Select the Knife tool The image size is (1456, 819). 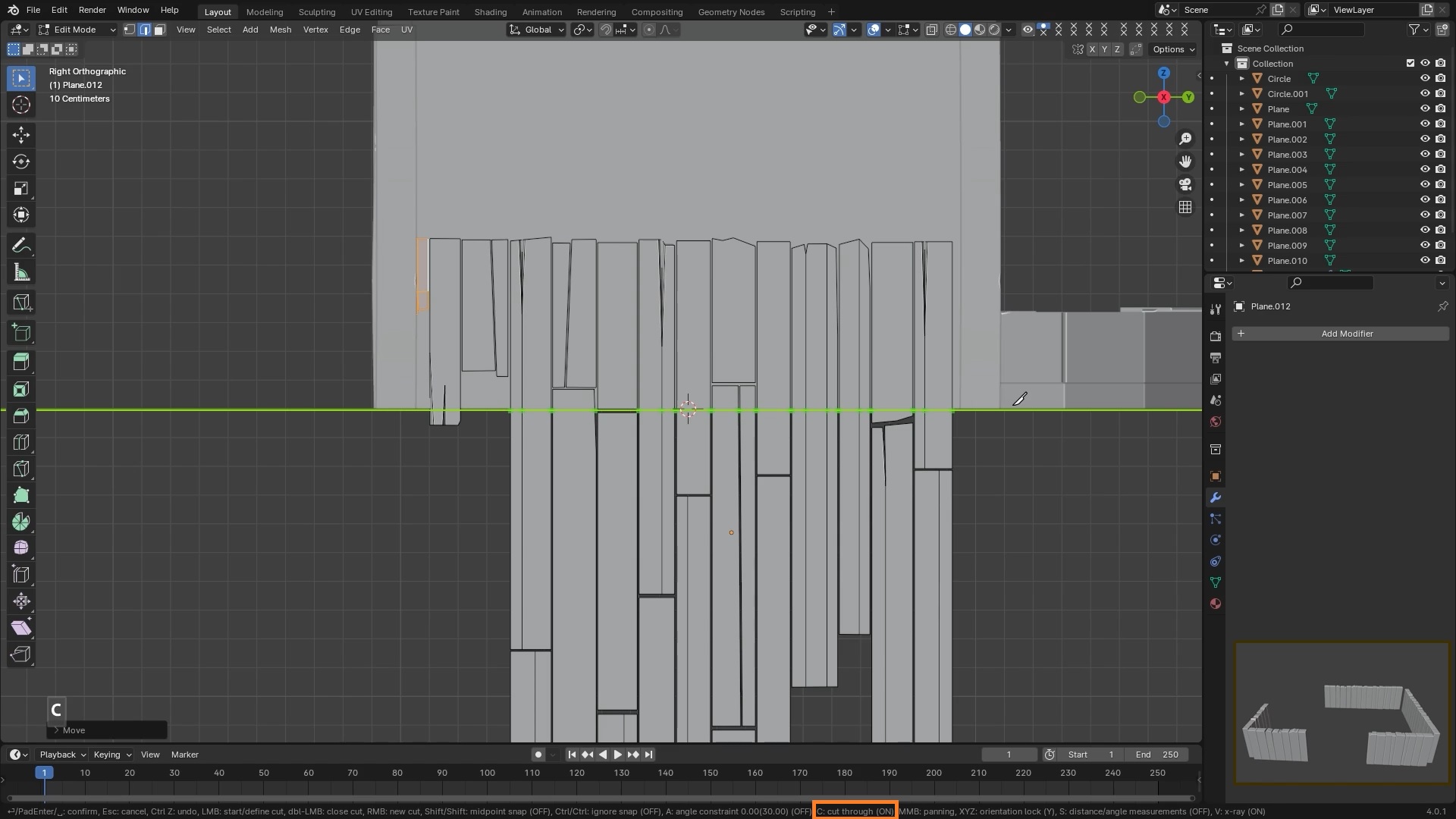click(21, 469)
